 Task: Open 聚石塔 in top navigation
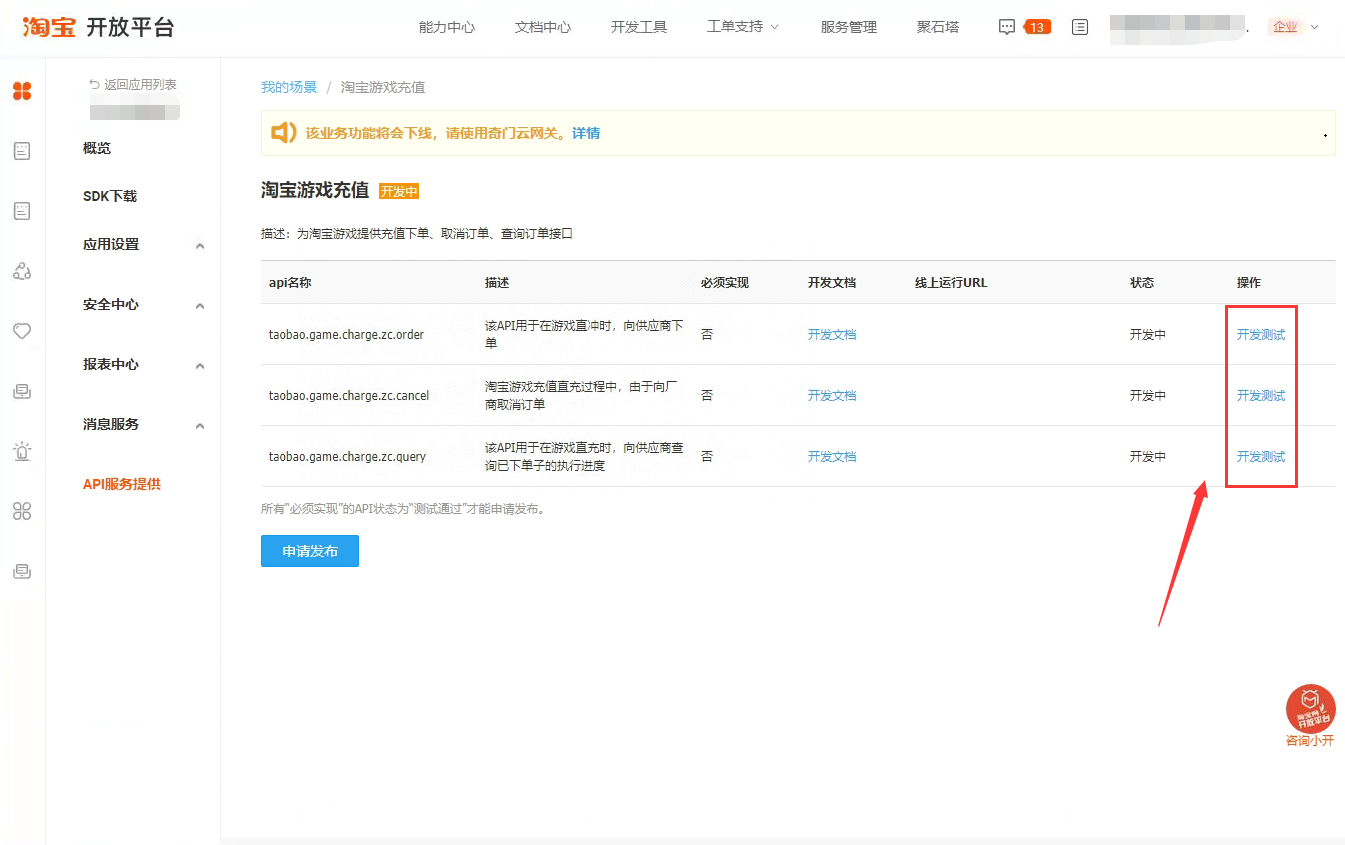click(938, 27)
